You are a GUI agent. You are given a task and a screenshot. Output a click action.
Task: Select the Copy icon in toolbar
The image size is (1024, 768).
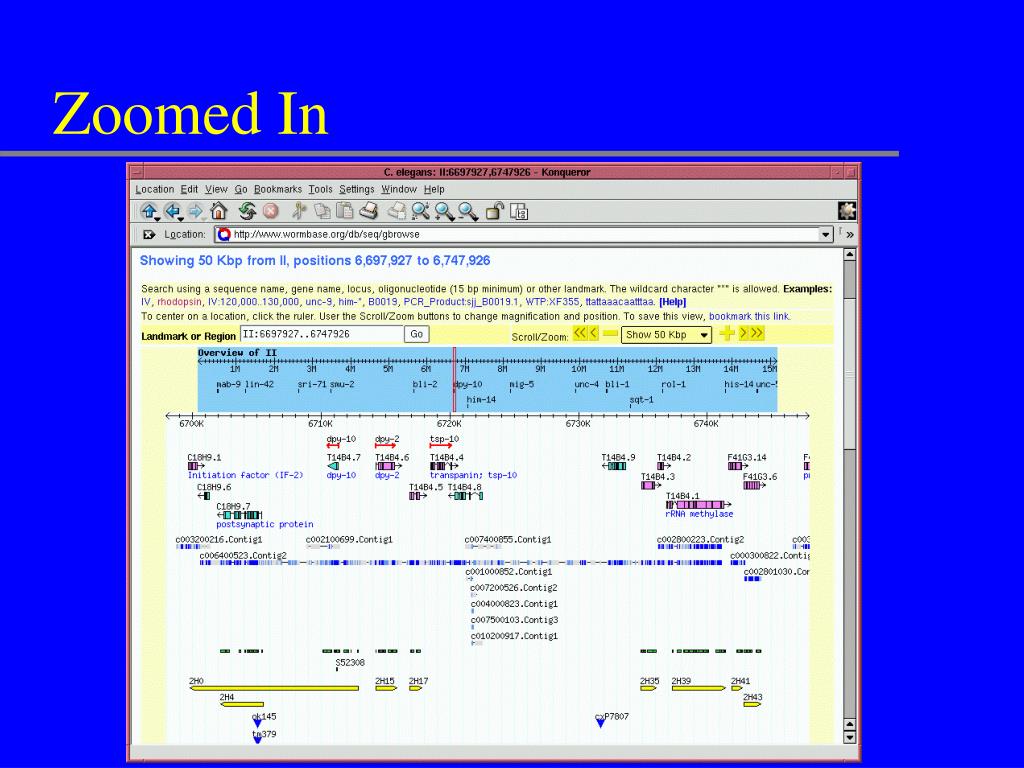[x=322, y=211]
